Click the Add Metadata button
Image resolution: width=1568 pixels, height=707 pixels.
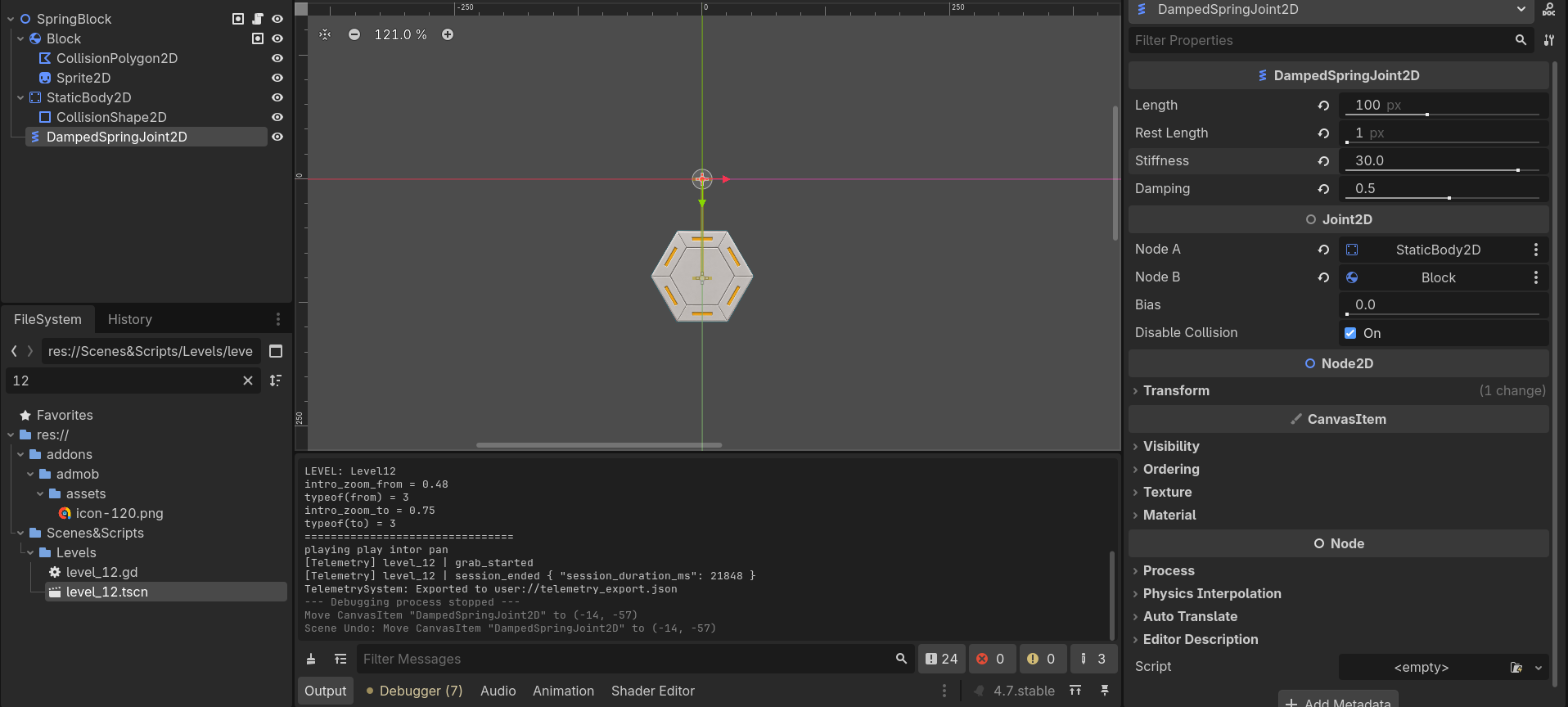(x=1339, y=700)
